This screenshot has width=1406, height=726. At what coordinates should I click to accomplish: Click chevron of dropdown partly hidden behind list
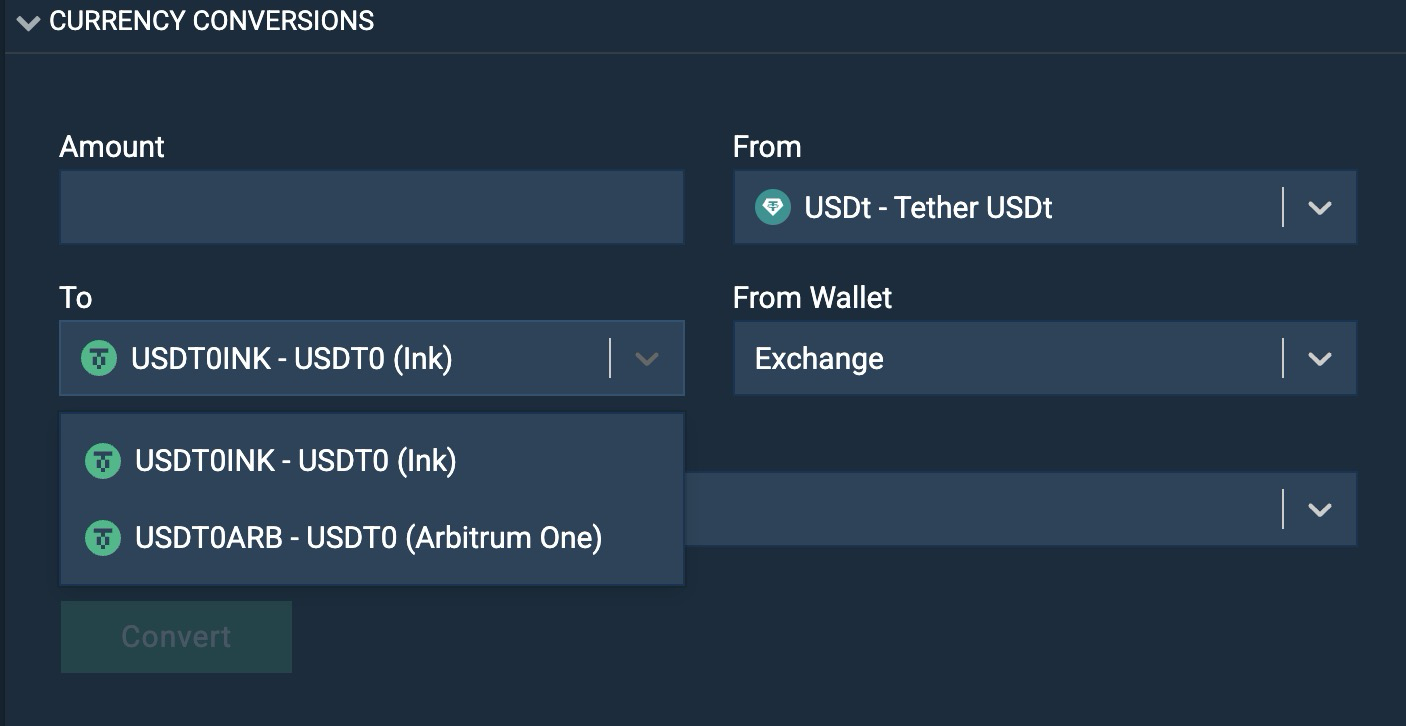point(1320,509)
